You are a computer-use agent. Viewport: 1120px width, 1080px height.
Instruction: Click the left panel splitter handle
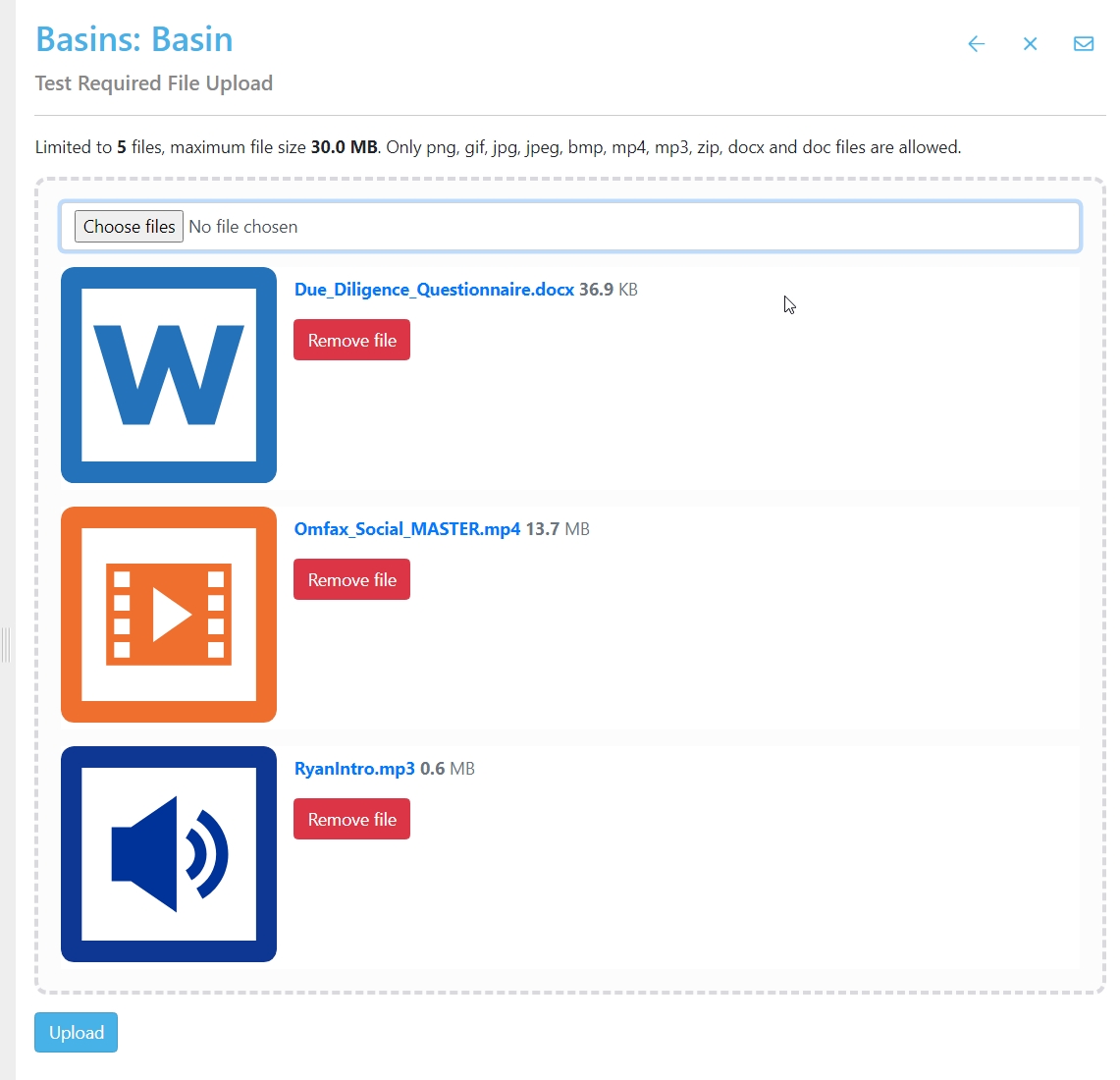[x=6, y=645]
